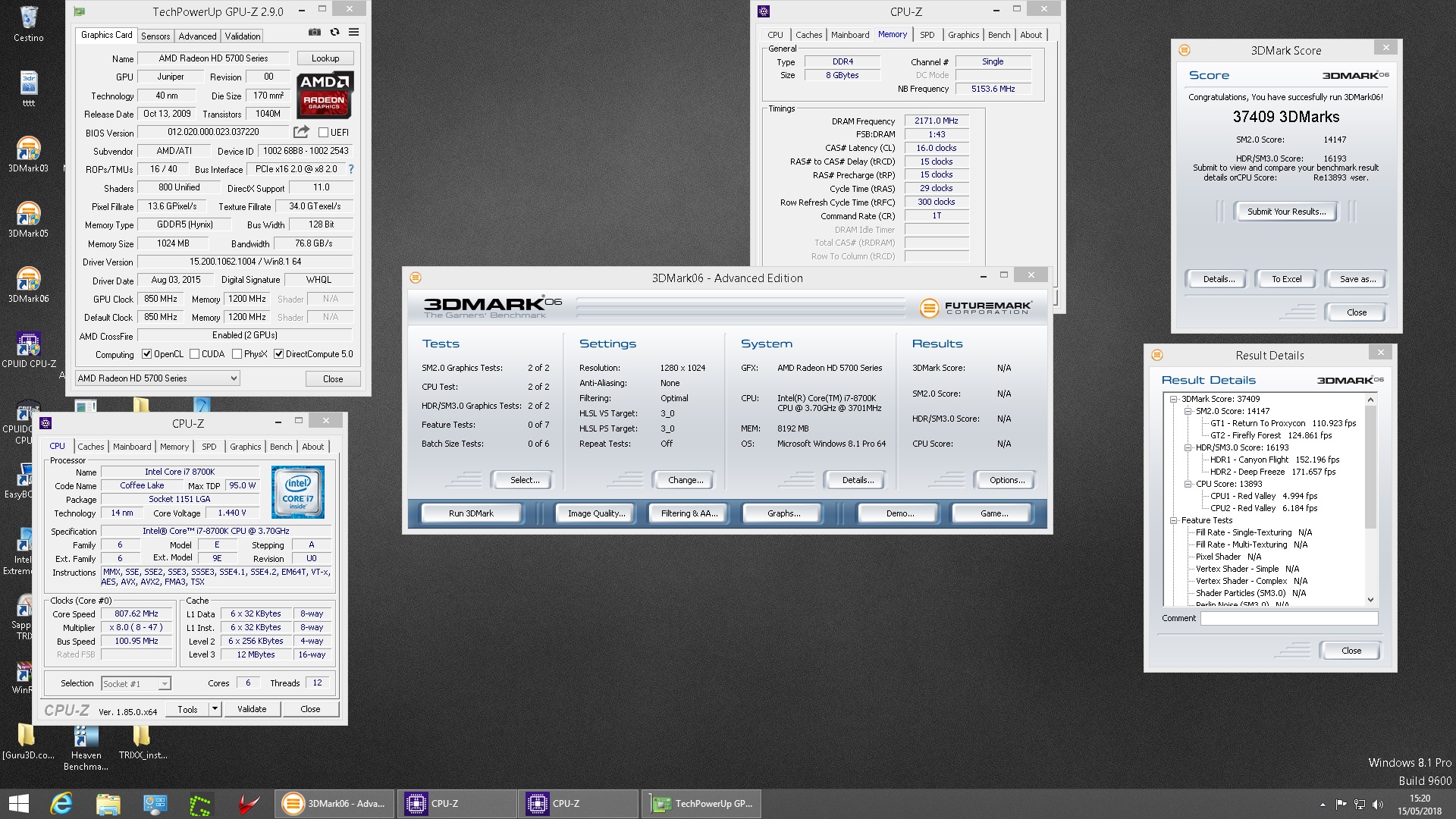
Task: Click the Image Quality button
Action: tap(597, 513)
